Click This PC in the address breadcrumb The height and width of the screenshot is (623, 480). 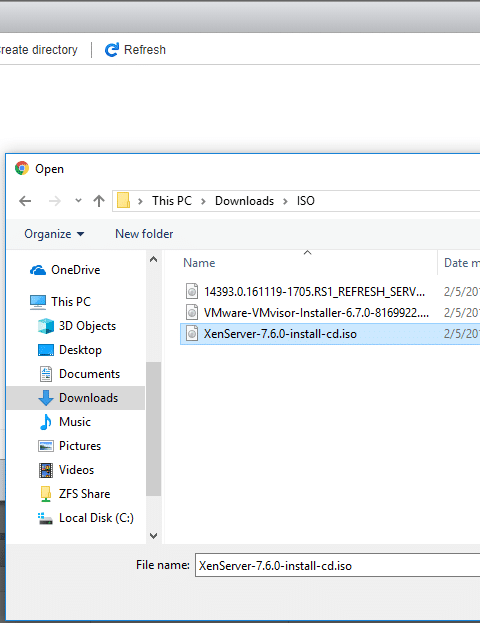(172, 201)
